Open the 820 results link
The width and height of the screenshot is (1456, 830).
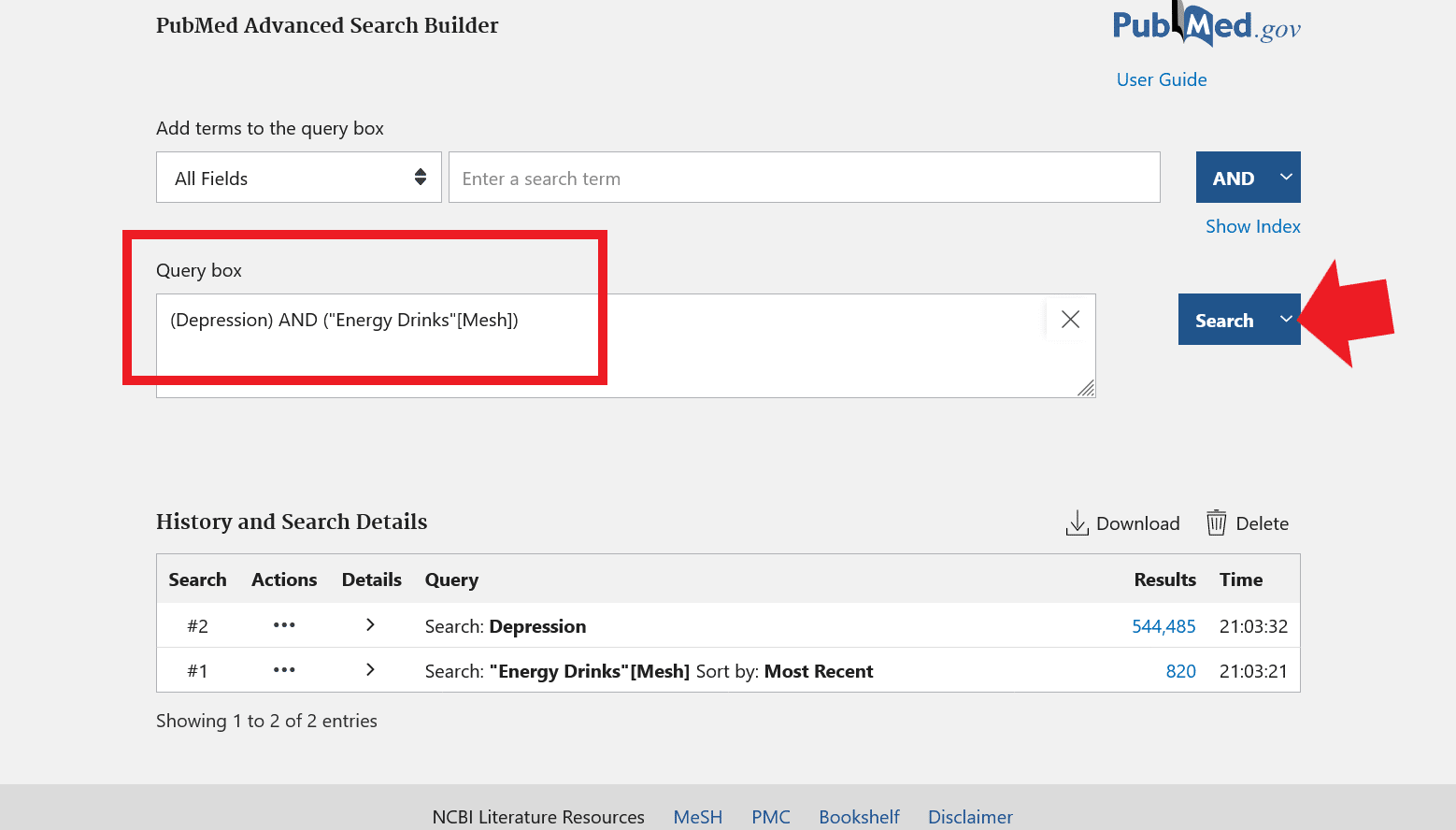(1180, 671)
